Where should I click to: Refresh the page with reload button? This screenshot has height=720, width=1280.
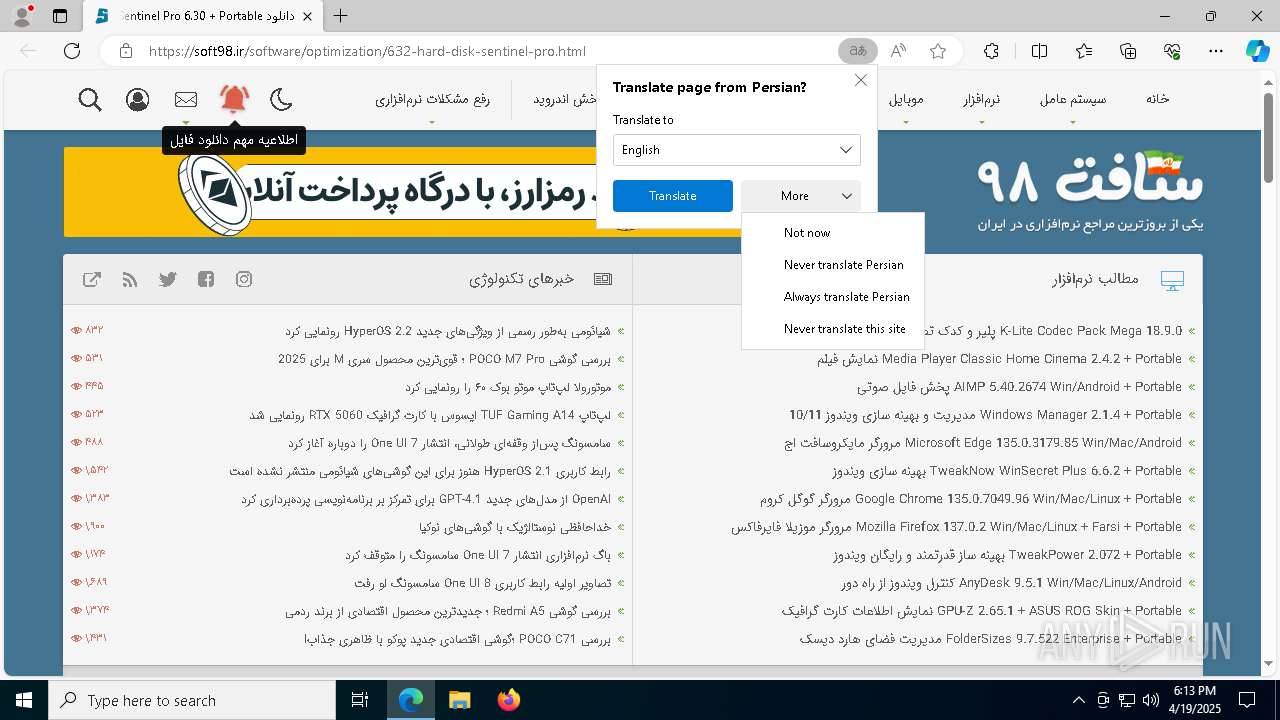72,51
